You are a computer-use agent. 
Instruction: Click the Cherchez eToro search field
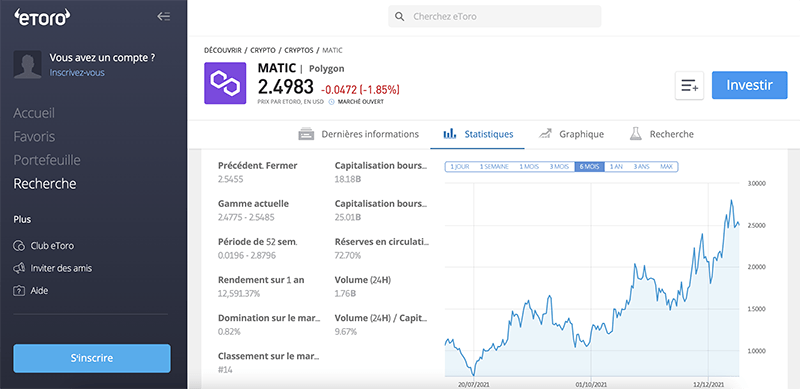coord(495,17)
